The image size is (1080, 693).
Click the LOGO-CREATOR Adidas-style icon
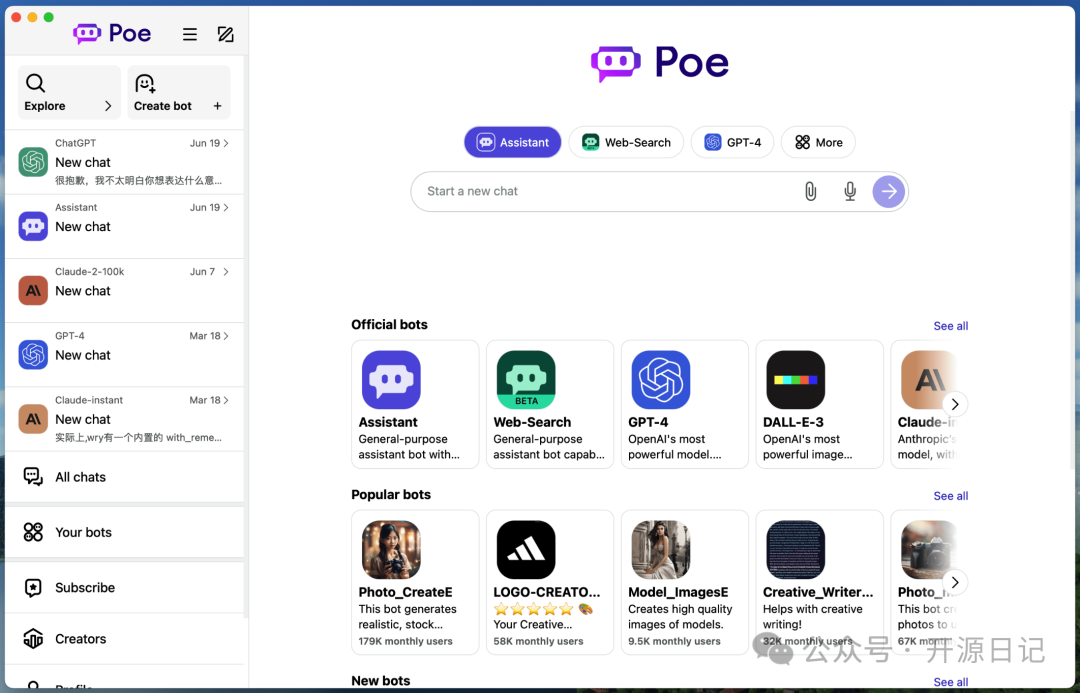click(526, 550)
